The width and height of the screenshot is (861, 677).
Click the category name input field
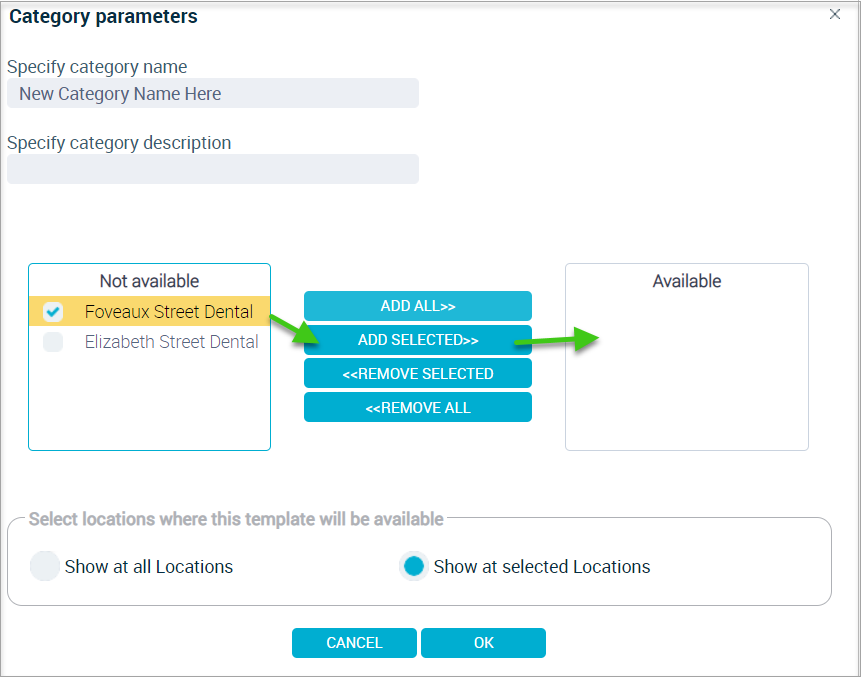213,93
